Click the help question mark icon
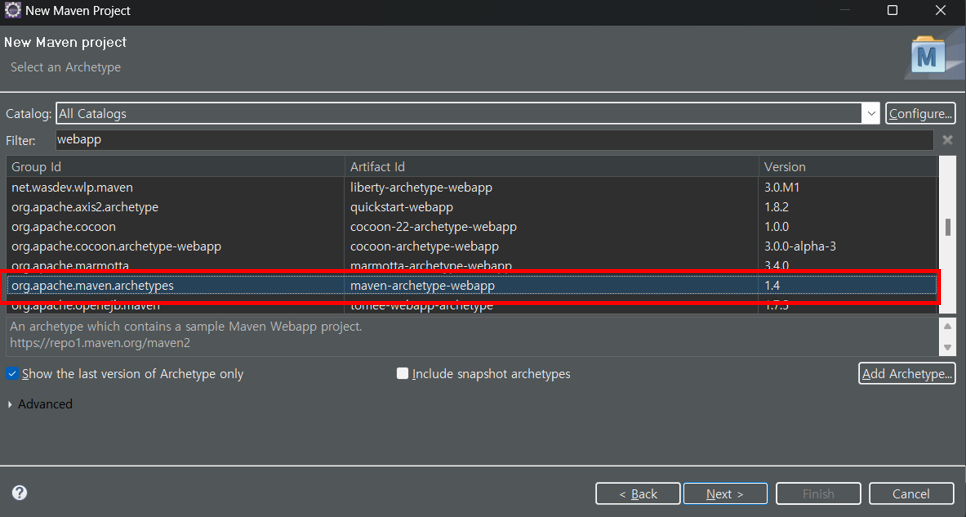This screenshot has height=517, width=966. pos(20,492)
